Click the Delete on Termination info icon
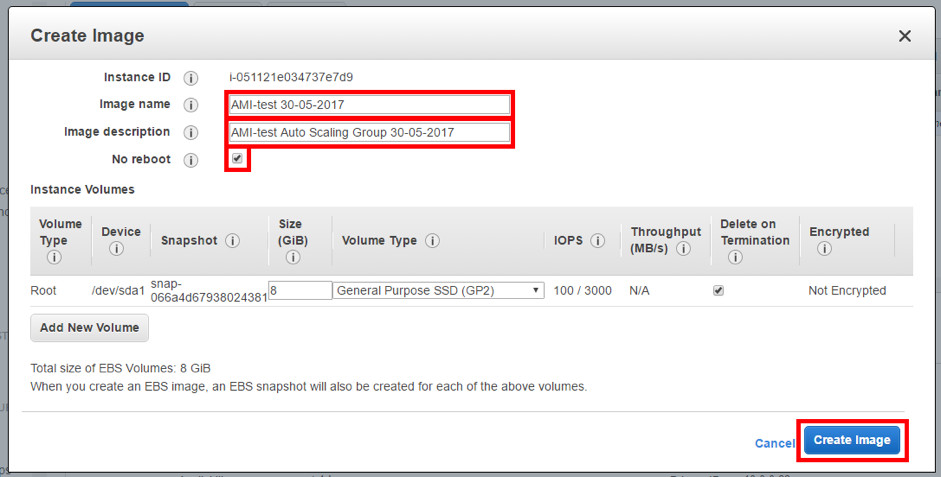941x477 pixels. 735,257
